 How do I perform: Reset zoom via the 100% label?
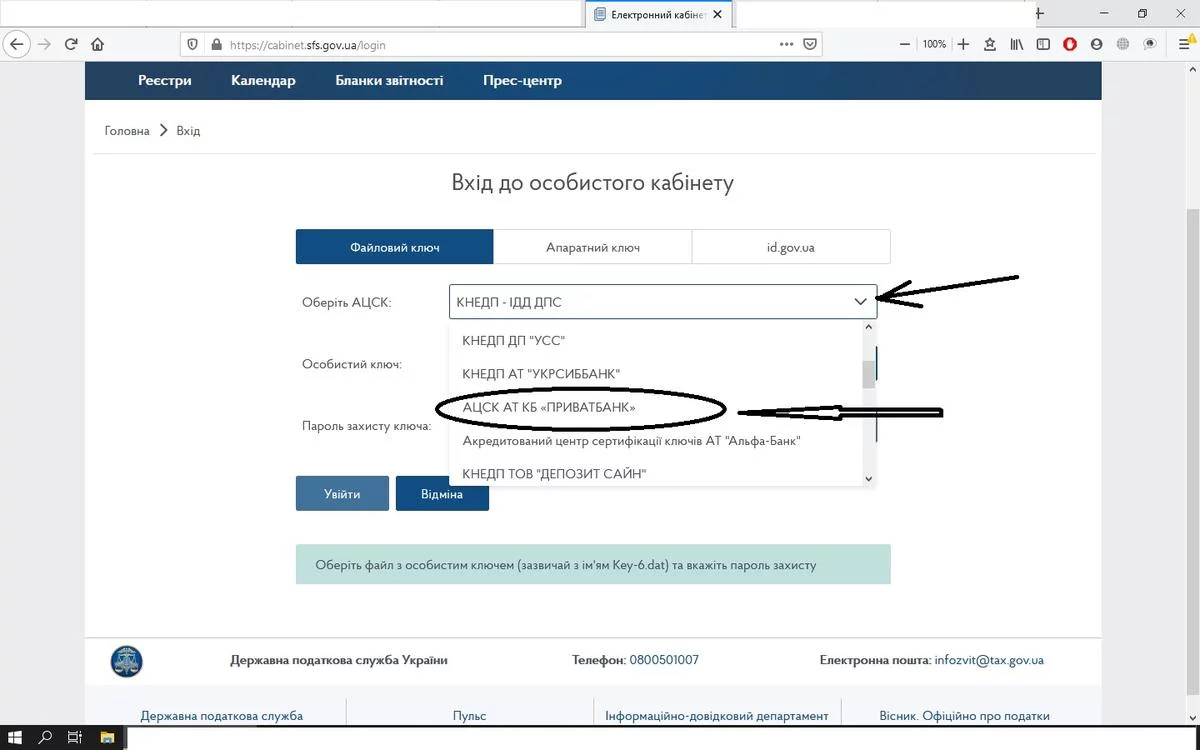pyautogui.click(x=934, y=44)
